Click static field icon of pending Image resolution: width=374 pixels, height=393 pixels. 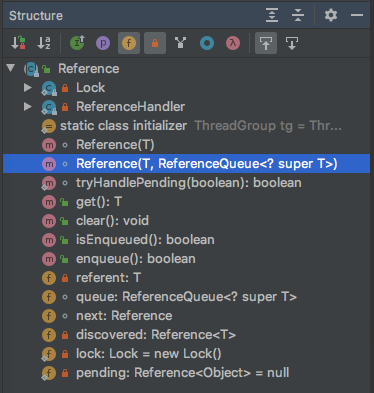[x=49, y=373]
